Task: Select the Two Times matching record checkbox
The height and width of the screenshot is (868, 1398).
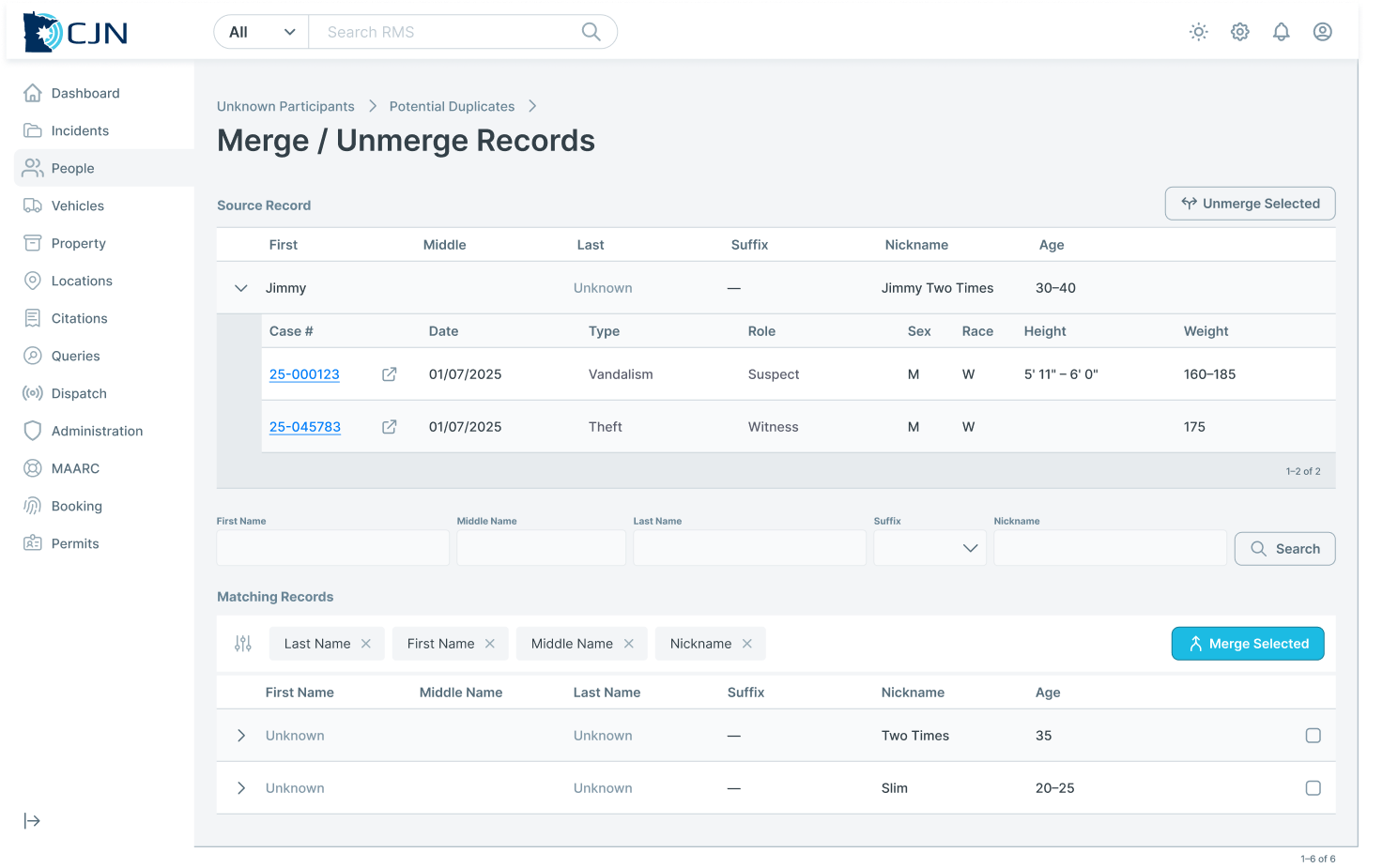Action: click(1314, 736)
